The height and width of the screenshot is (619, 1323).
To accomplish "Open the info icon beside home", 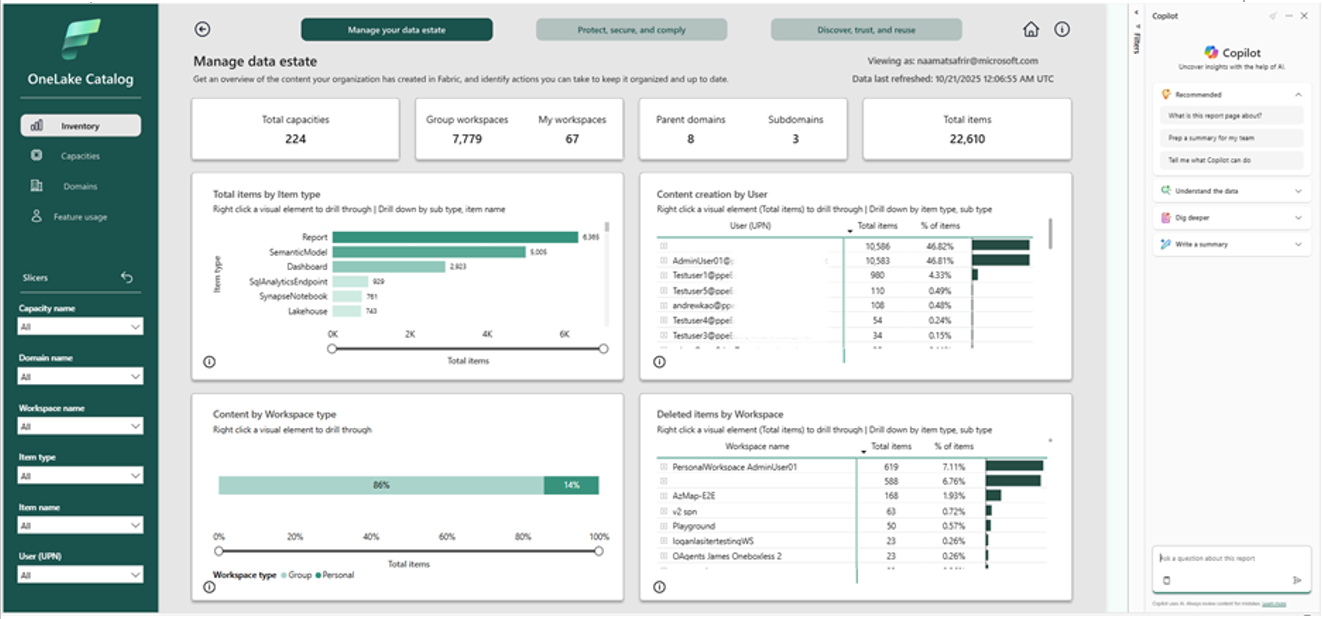I will tap(1062, 30).
